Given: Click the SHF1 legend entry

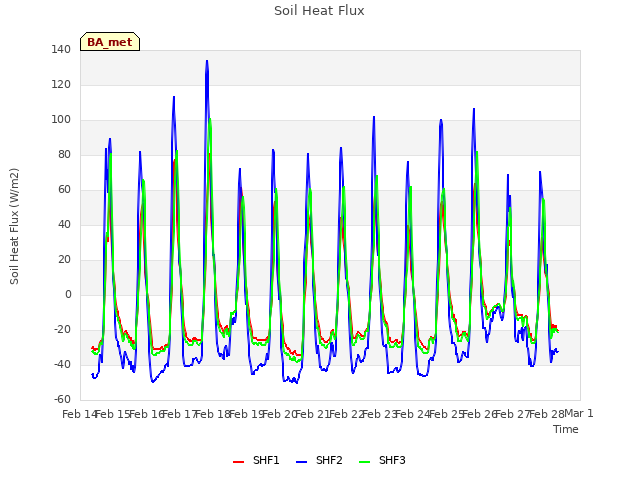Looking at the screenshot, I should pos(256,460).
